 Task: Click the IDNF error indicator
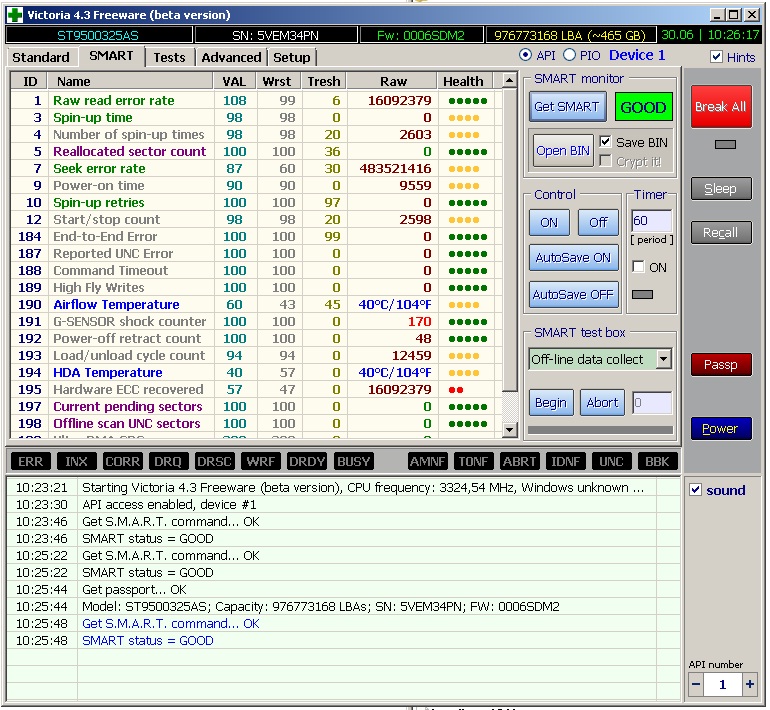pos(566,462)
